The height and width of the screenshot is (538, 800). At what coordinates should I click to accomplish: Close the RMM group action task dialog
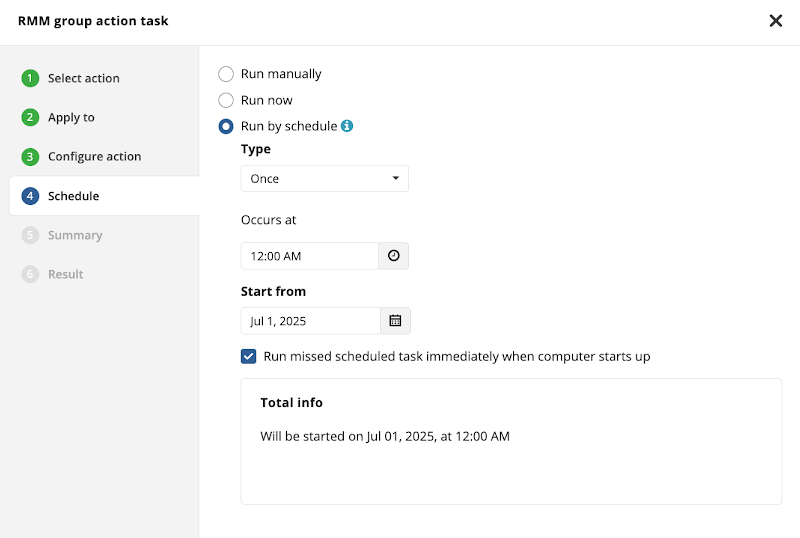(x=776, y=21)
